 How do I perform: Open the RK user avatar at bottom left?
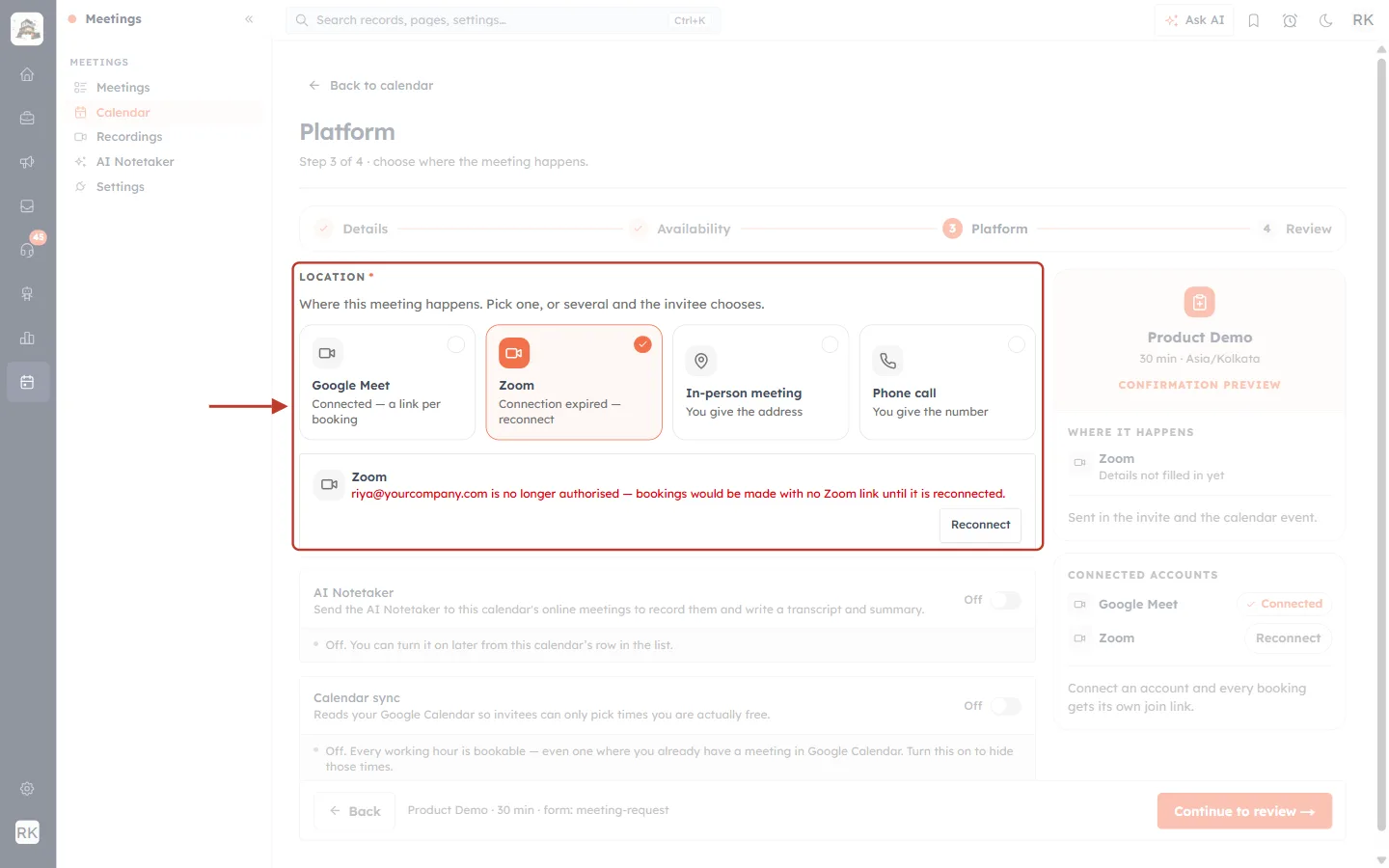pos(27,832)
